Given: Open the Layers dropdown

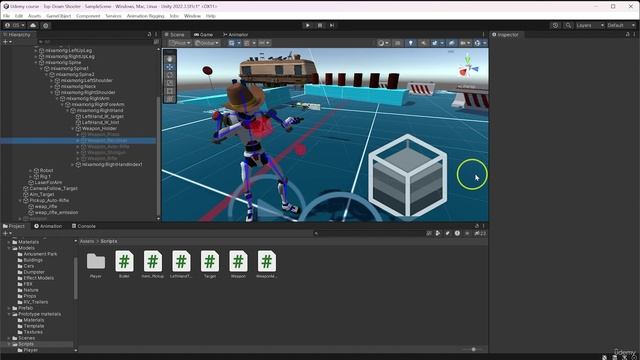Looking at the screenshot, I should [589, 25].
